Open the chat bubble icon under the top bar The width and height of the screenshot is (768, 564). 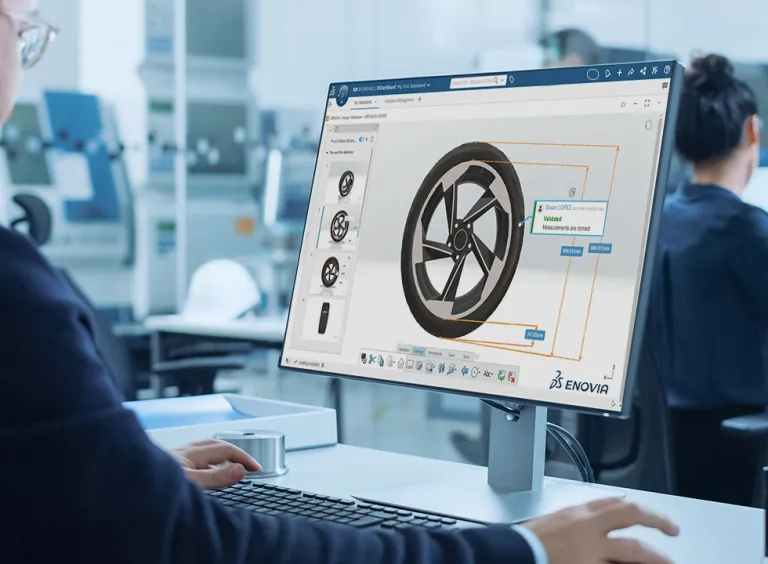[665, 86]
